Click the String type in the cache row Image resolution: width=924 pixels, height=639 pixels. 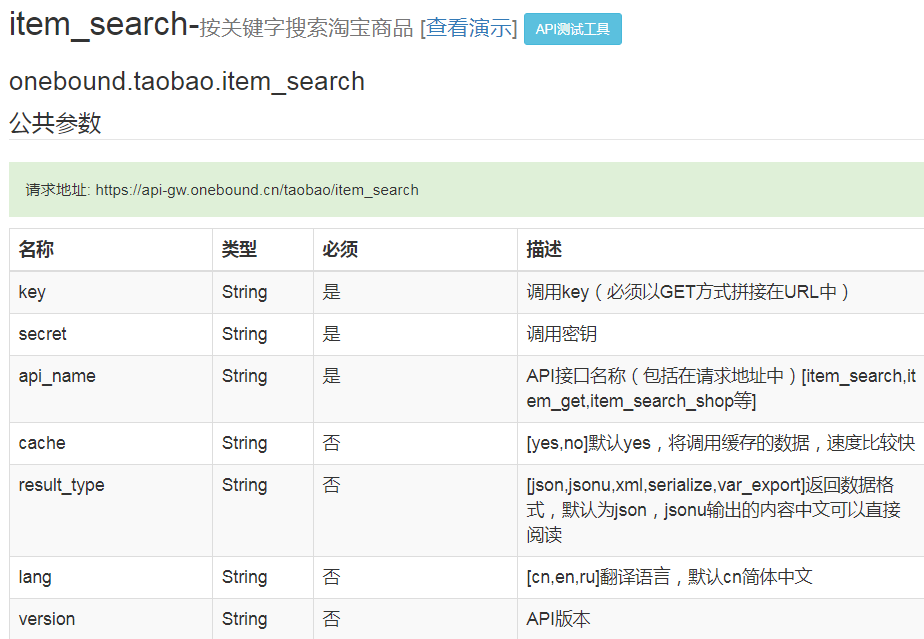[245, 443]
